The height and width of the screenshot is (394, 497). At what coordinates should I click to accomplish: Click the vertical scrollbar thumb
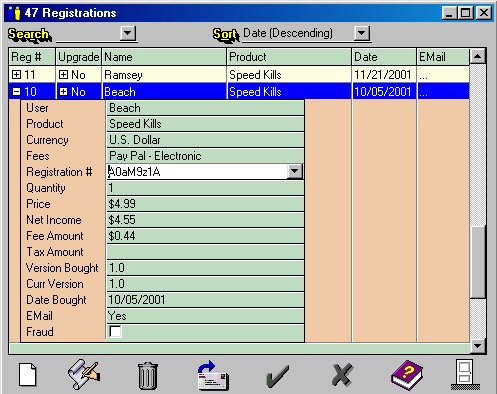click(x=477, y=262)
